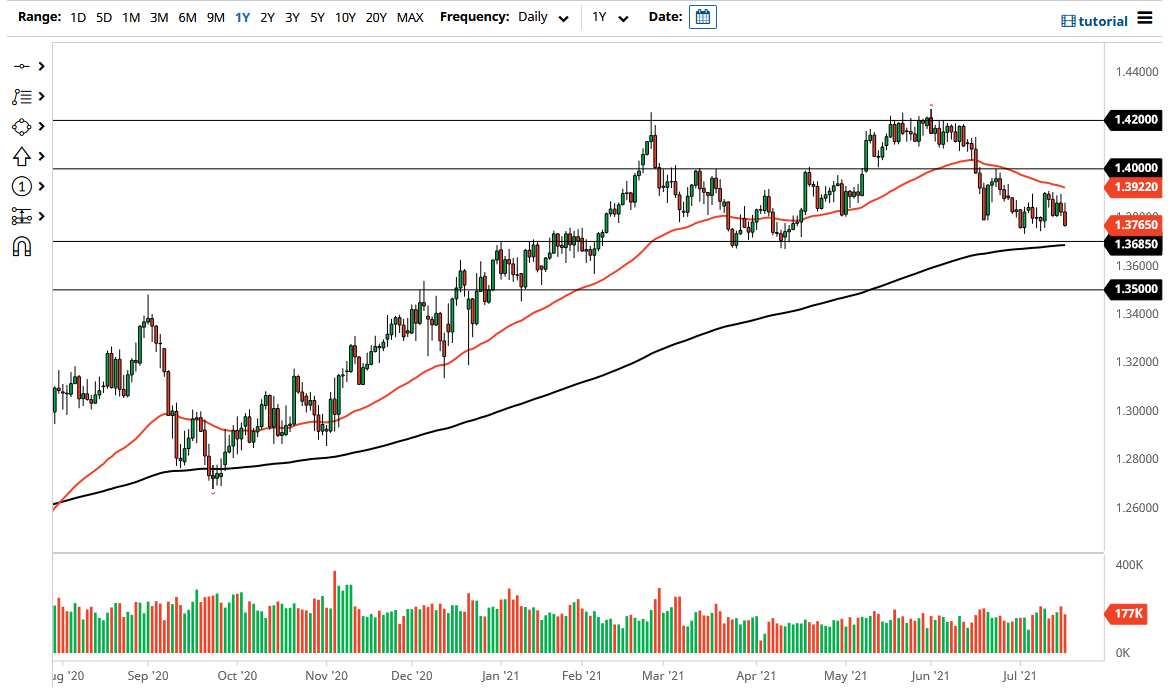Open the drawing list tool
This screenshot has width=1170, height=695.
(20, 96)
